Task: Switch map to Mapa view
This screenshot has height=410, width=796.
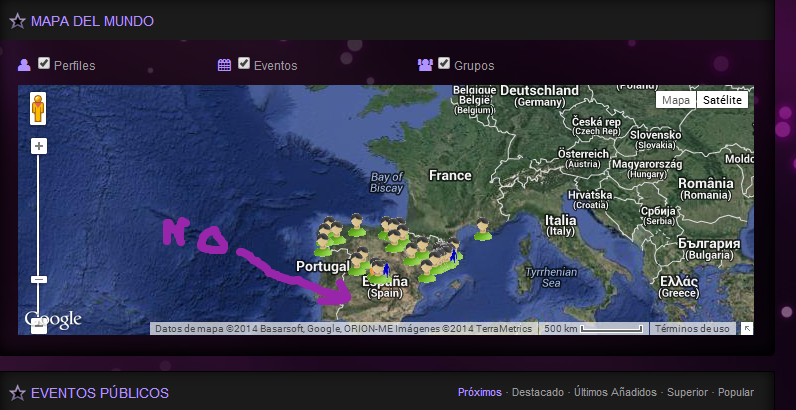Action: [x=676, y=100]
